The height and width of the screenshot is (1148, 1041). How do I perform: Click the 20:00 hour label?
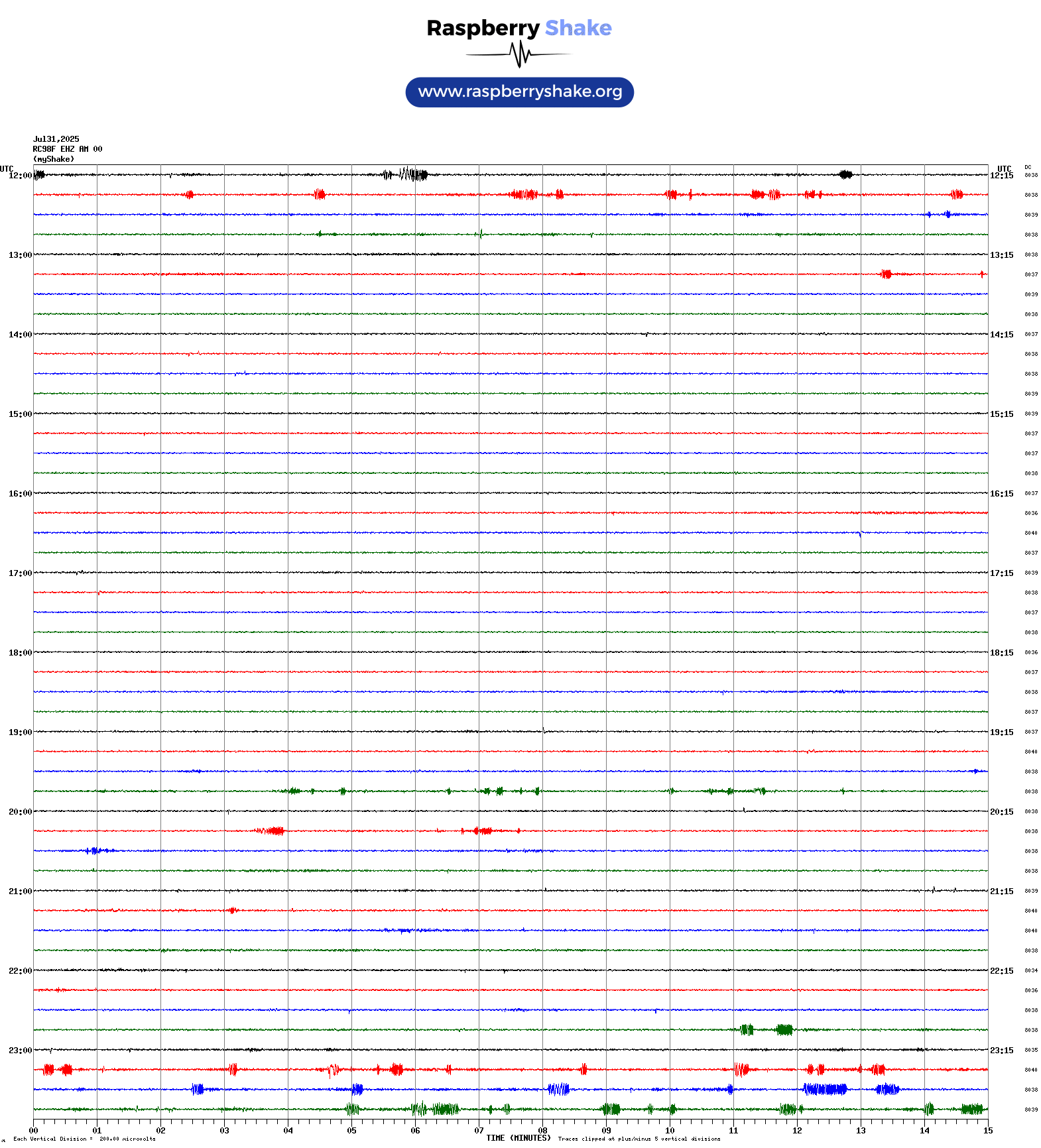tap(20, 812)
